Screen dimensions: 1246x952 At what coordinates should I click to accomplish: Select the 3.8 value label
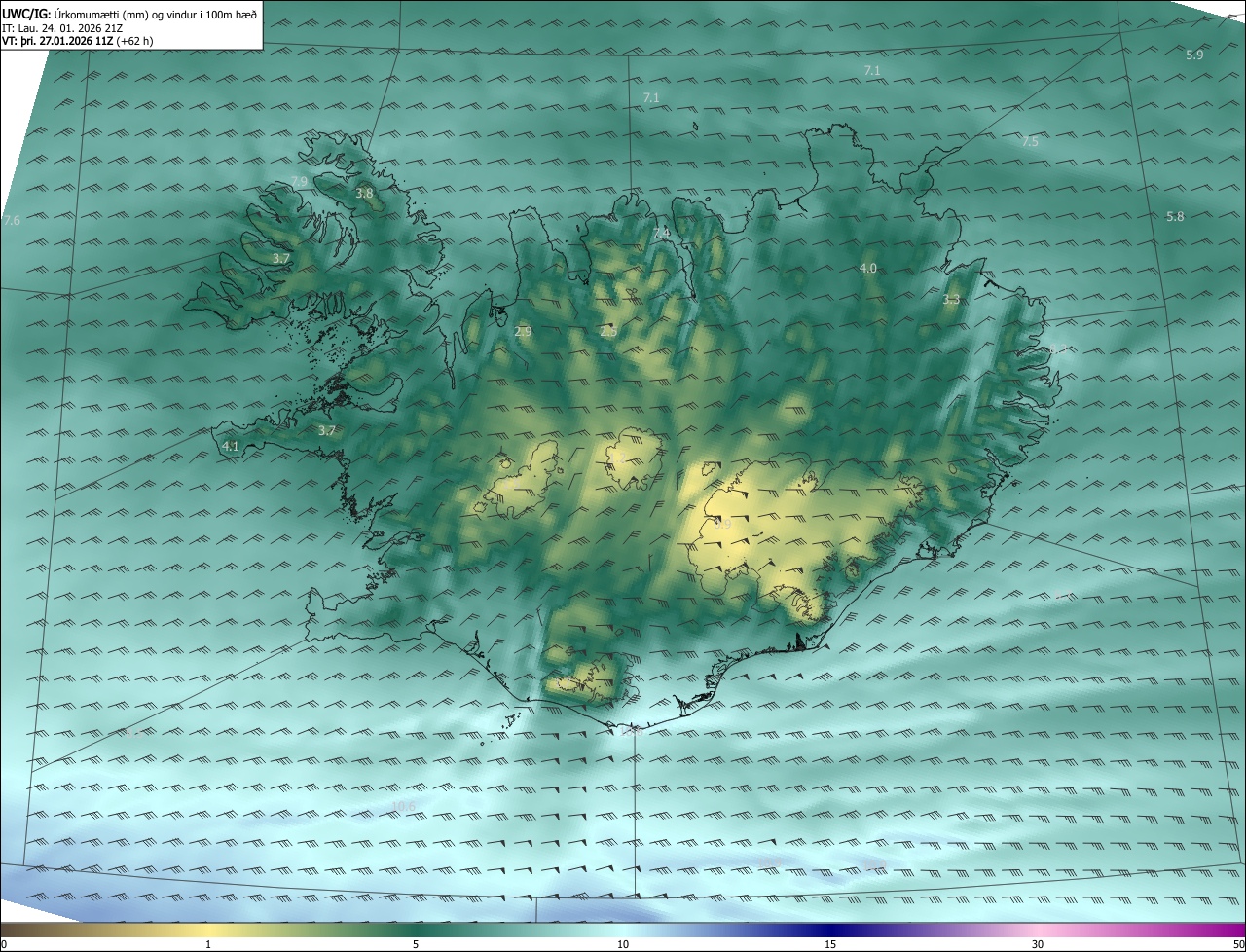coord(364,194)
